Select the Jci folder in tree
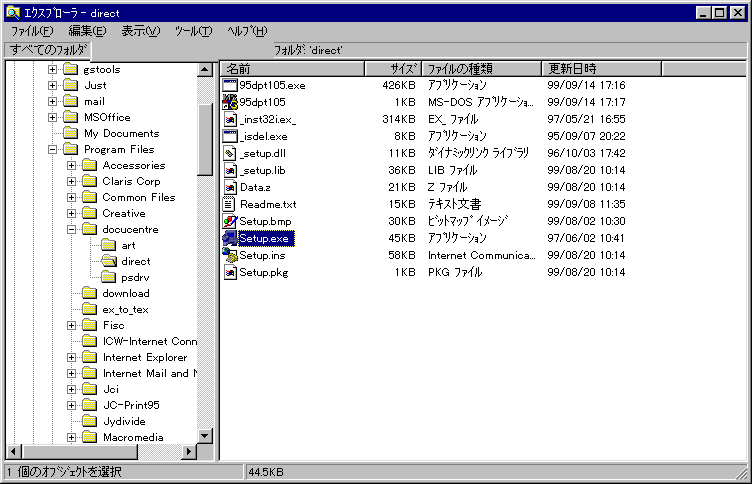This screenshot has height=484, width=752. click(111, 389)
